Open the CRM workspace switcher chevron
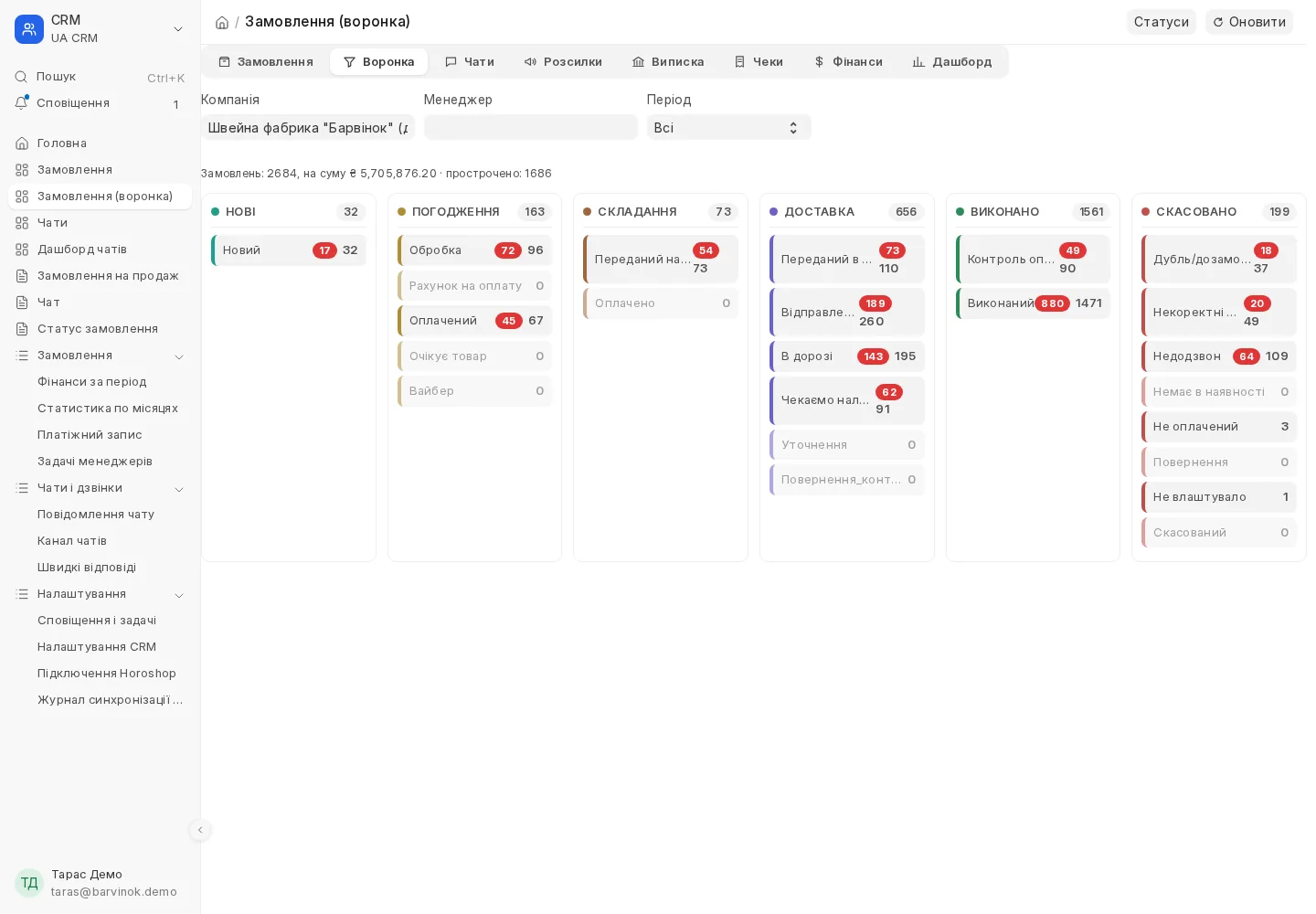Image resolution: width=1316 pixels, height=914 pixels. 178,29
